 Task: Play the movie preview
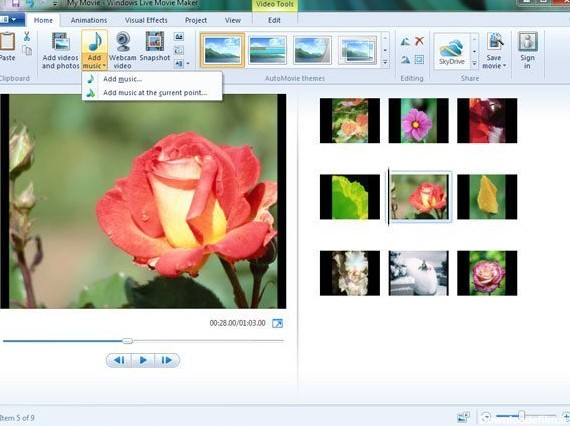[x=143, y=360]
